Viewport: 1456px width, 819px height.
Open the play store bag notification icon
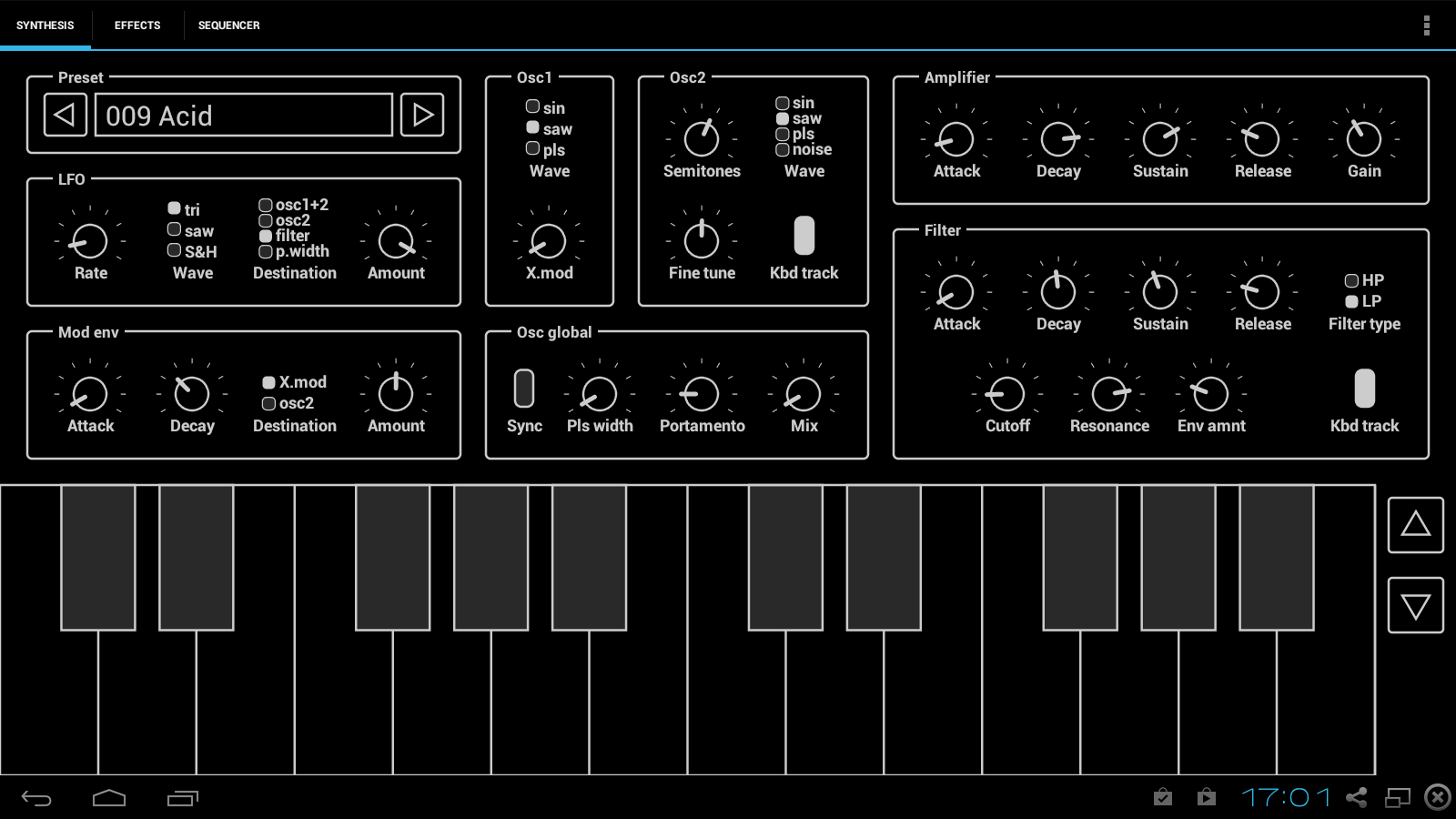(1207, 797)
